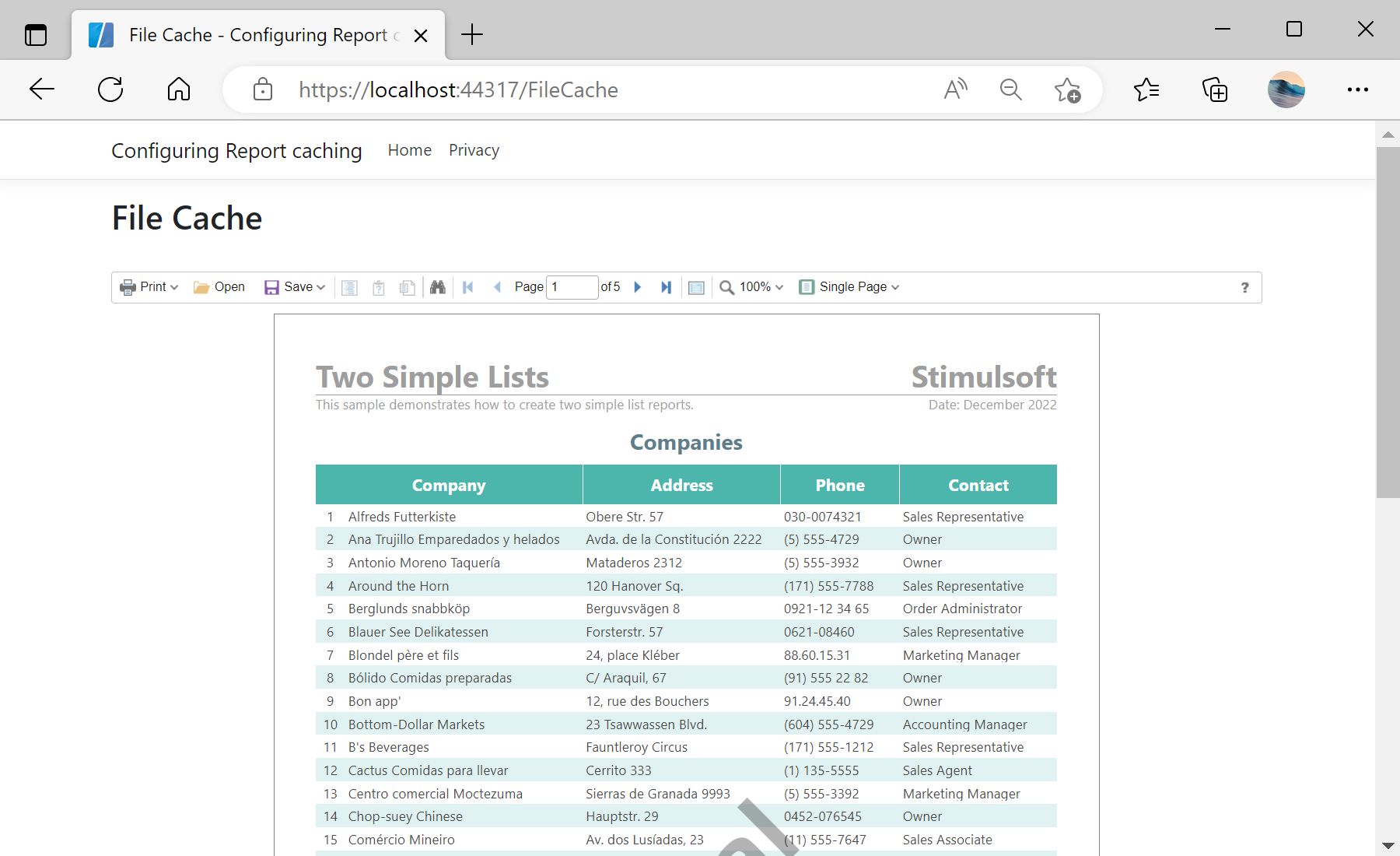Open the Home navigation link

coord(409,150)
